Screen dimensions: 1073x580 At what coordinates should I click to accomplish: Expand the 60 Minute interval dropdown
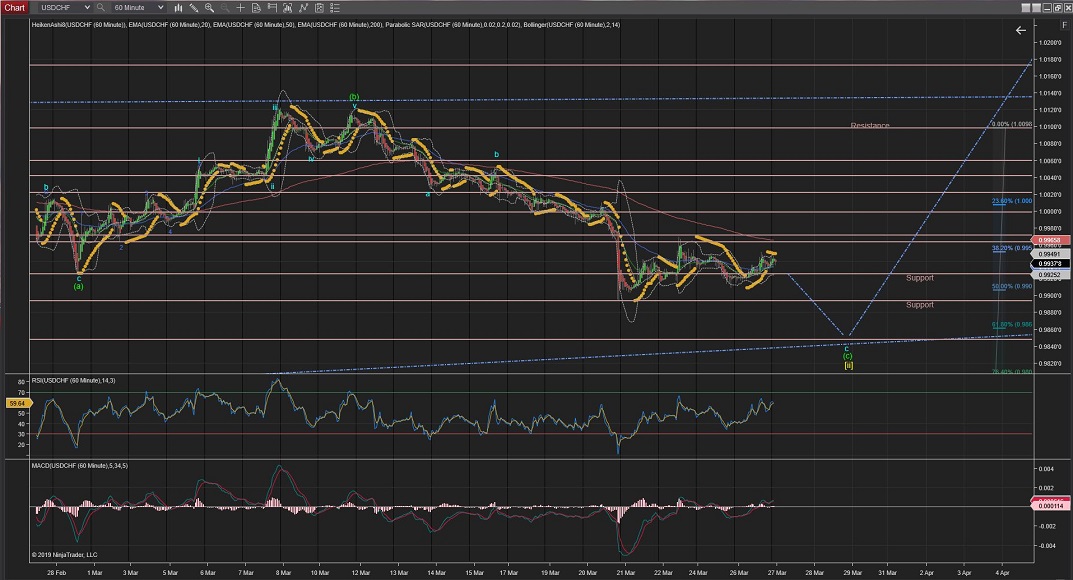click(161, 7)
